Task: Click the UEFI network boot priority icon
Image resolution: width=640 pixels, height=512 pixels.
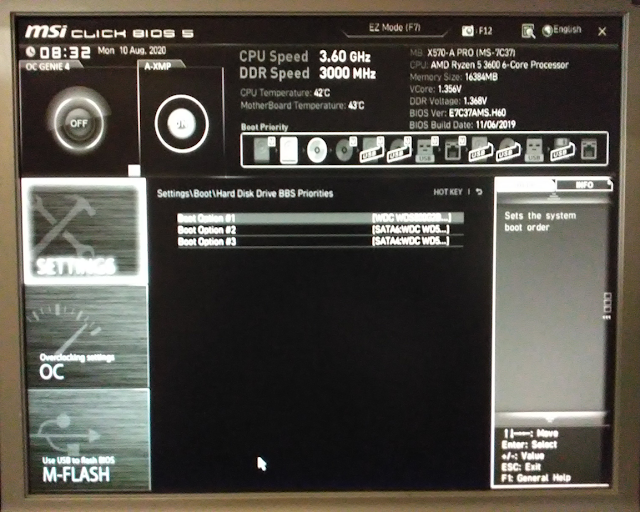Action: click(454, 149)
